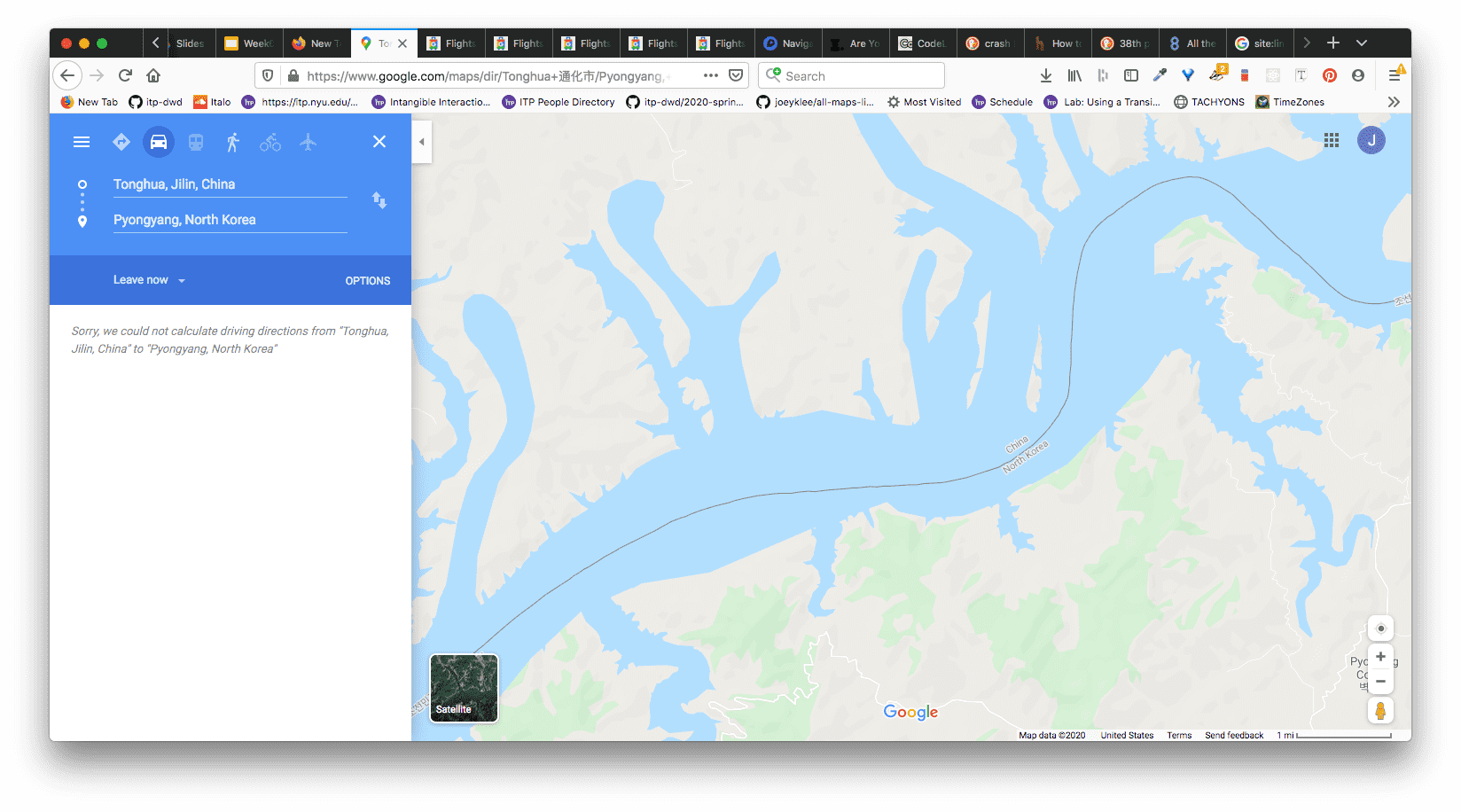Select the Transit travel mode icon
Viewport: 1461px width, 812px height.
tap(196, 142)
